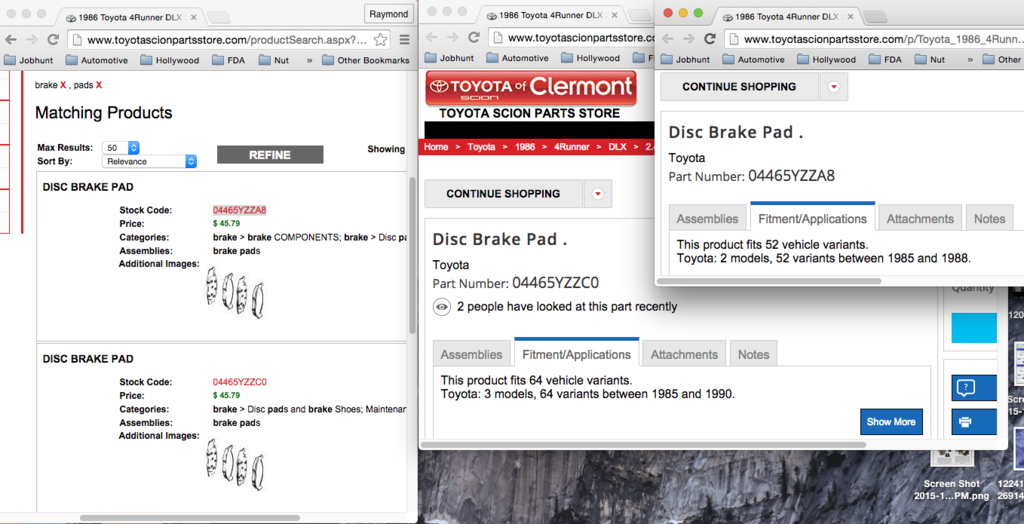This screenshot has height=524, width=1024.
Task: Open Automotive bookmark folder in left window
Action: [x=97, y=60]
